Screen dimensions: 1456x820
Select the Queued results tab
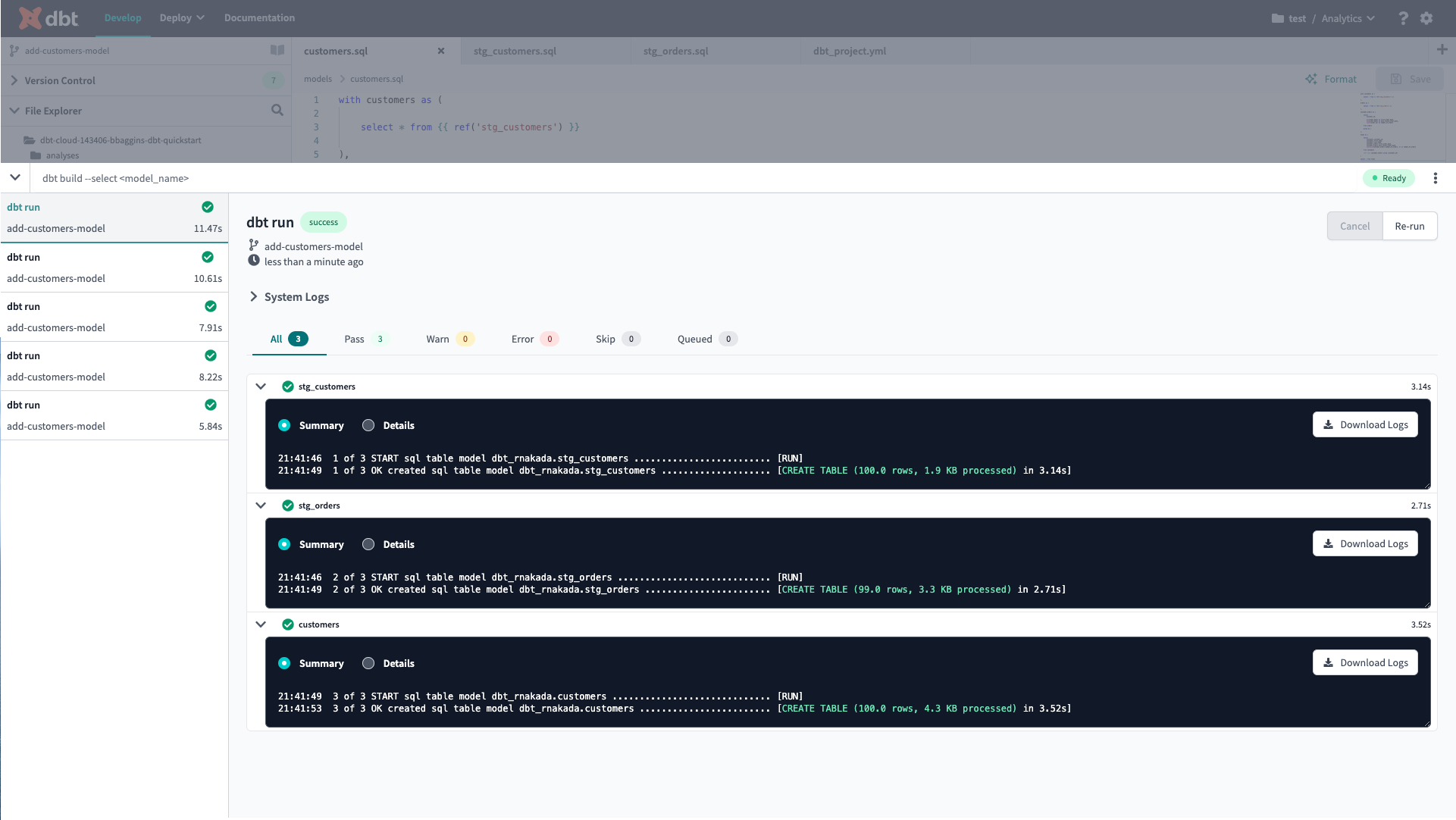(x=707, y=339)
